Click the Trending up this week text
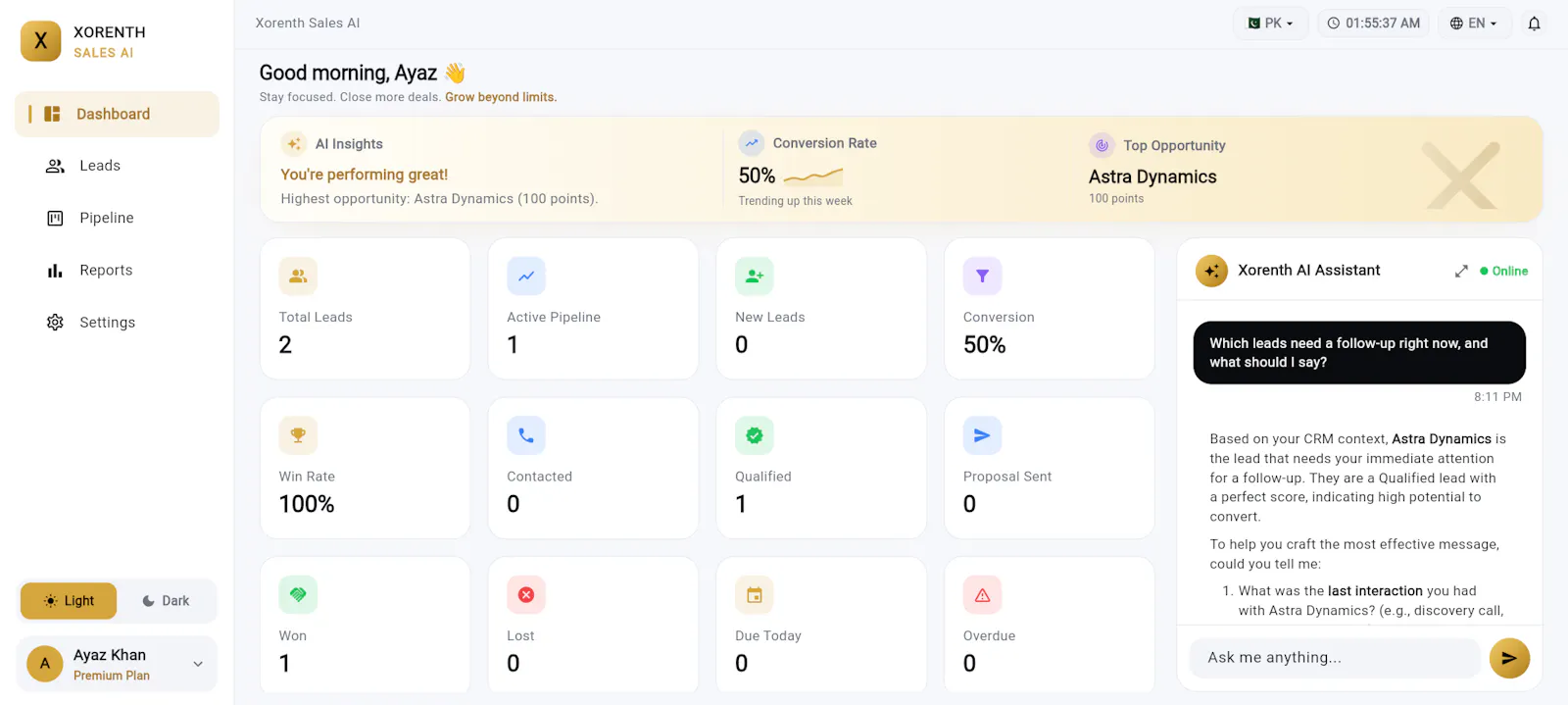Image resolution: width=1568 pixels, height=705 pixels. [x=795, y=201]
